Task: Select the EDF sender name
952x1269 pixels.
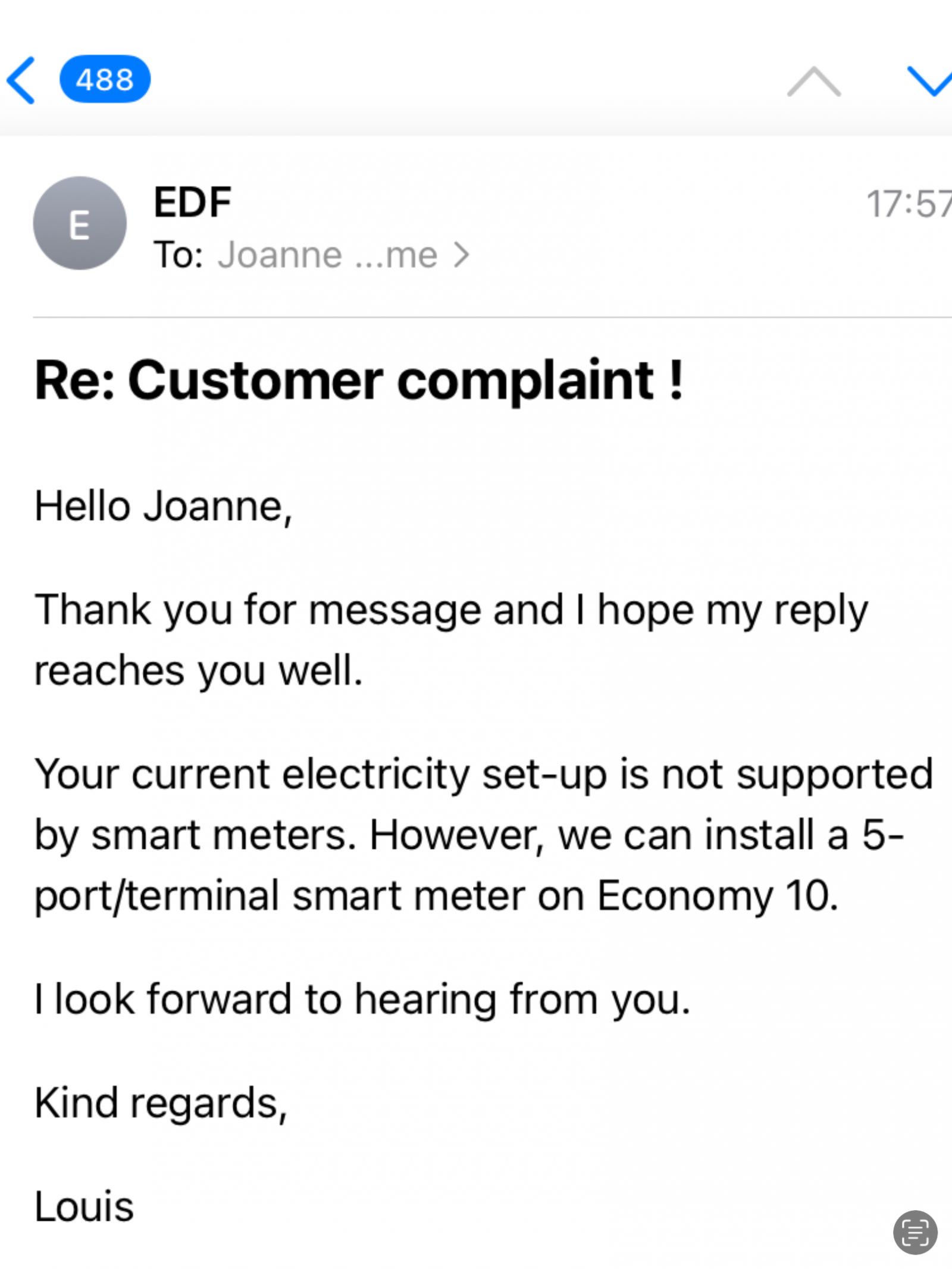Action: click(192, 202)
